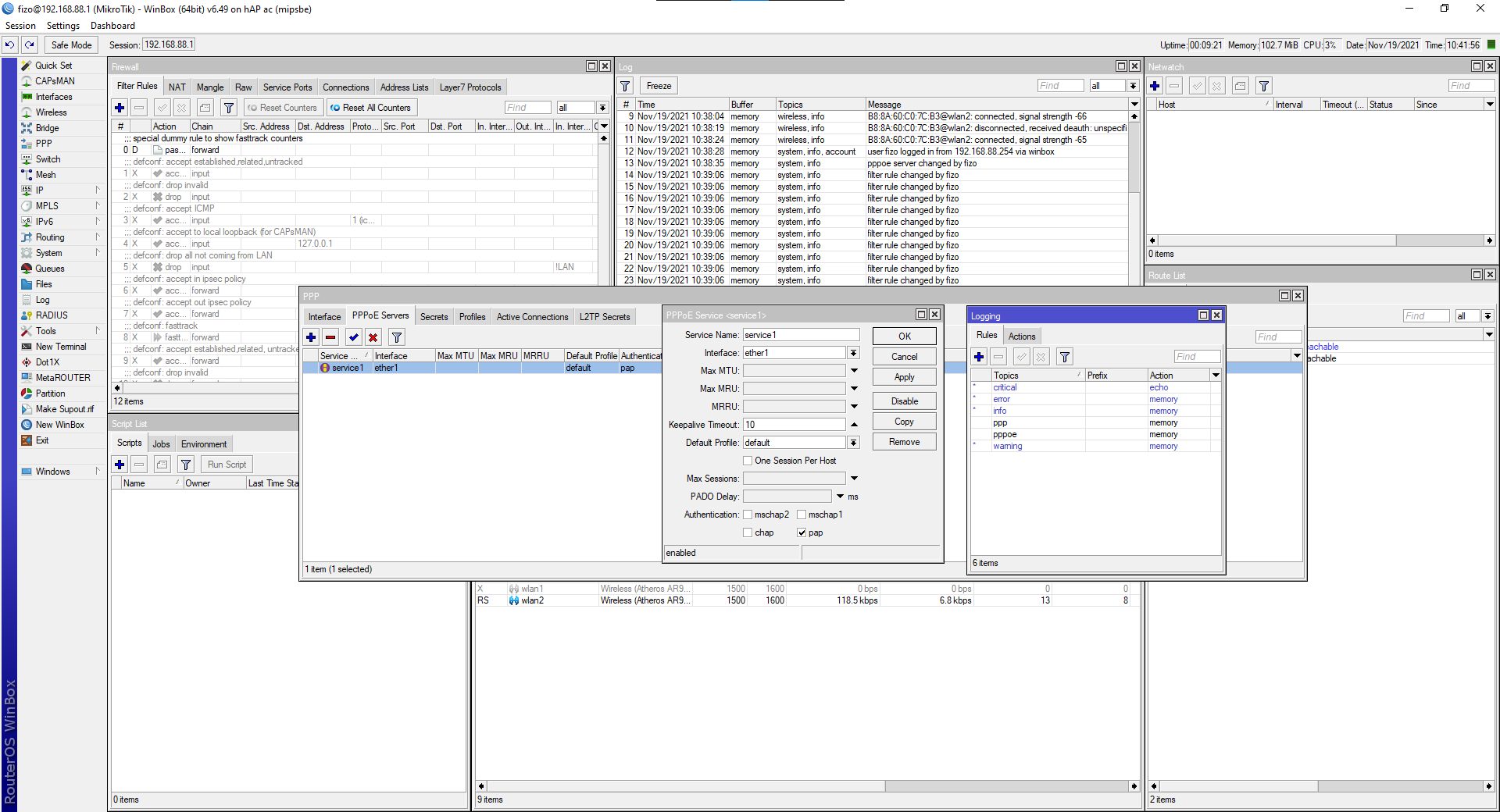Enable mschap1 authentication checkbox
Viewport: 1500px width, 812px height.
802,515
